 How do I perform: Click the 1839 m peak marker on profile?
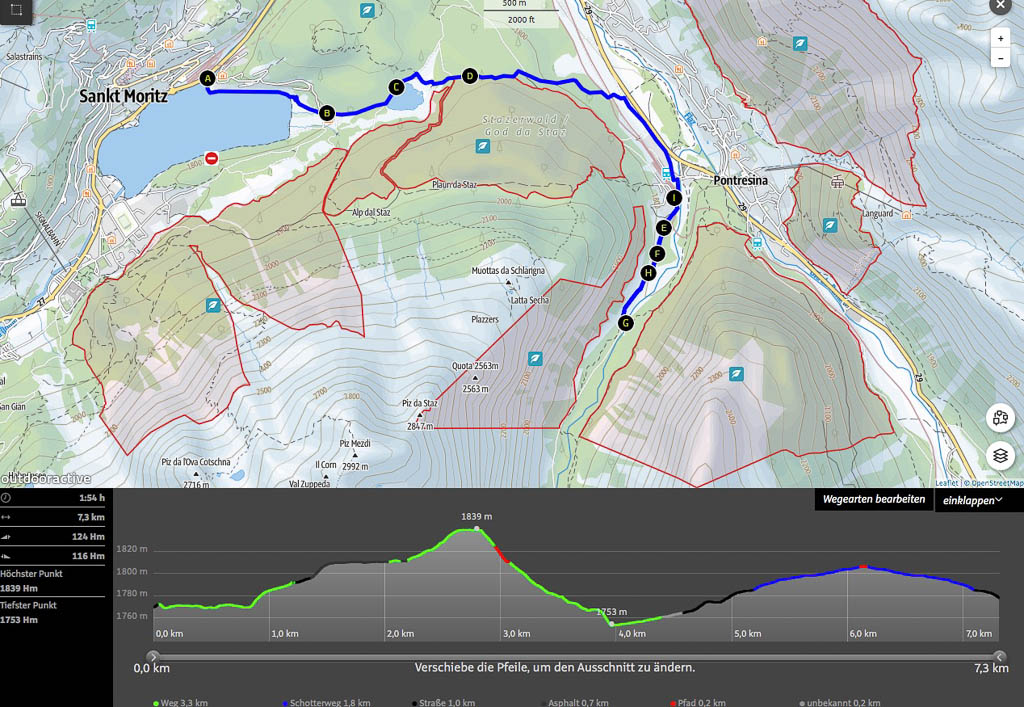(477, 528)
